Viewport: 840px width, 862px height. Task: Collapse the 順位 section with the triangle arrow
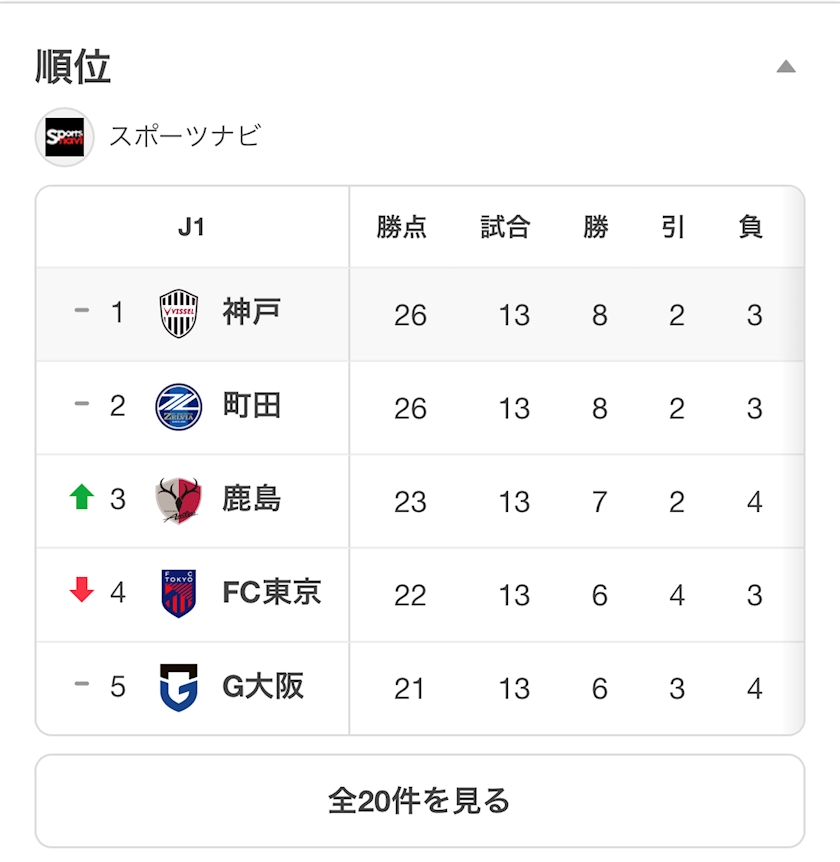click(x=786, y=67)
